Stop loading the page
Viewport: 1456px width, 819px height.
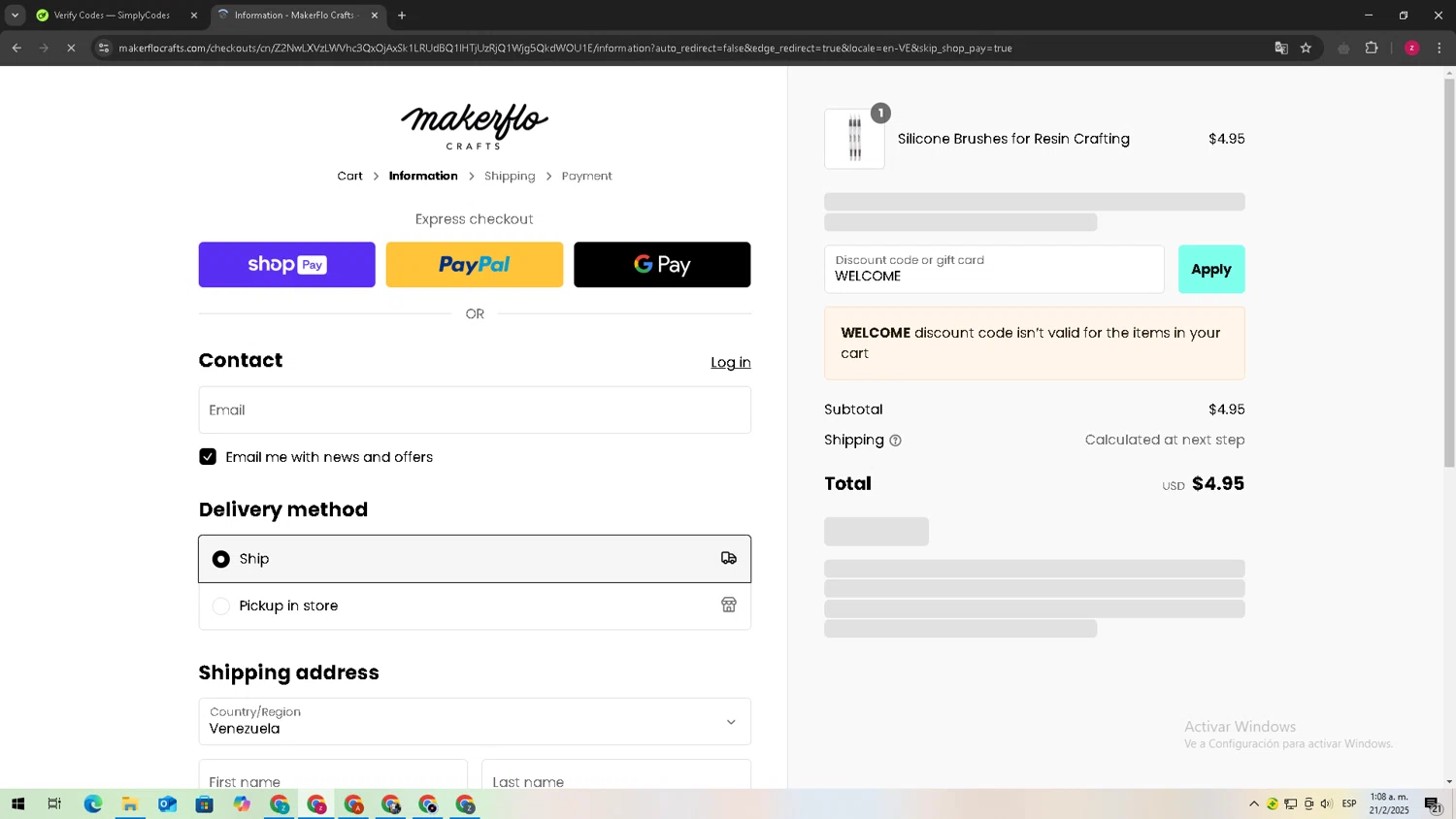coord(71,48)
